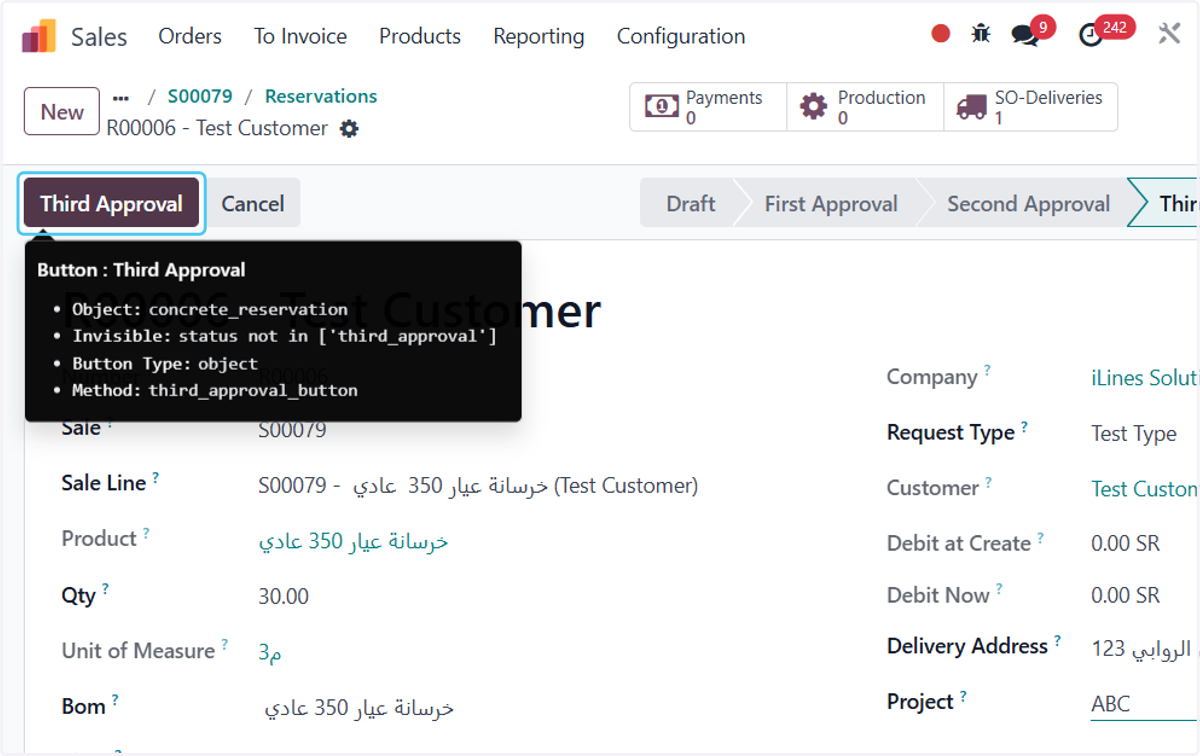The width and height of the screenshot is (1200, 756).
Task: Click the Payments money icon
Action: coord(661,107)
